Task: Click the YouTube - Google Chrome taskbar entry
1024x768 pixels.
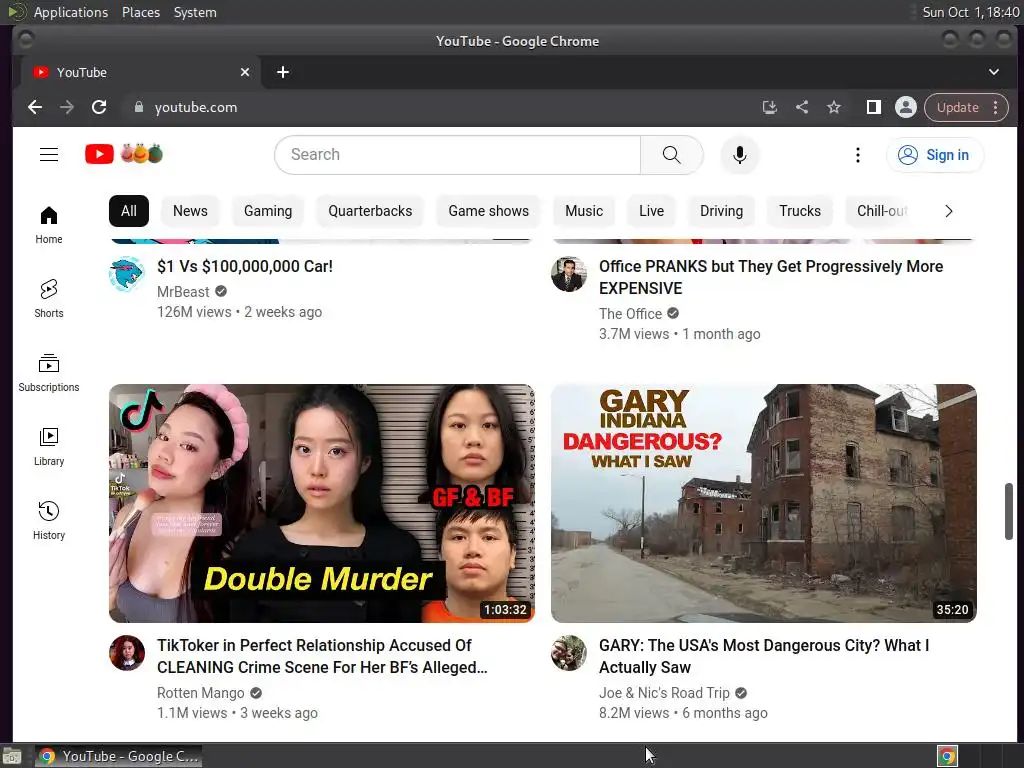Action: point(118,756)
